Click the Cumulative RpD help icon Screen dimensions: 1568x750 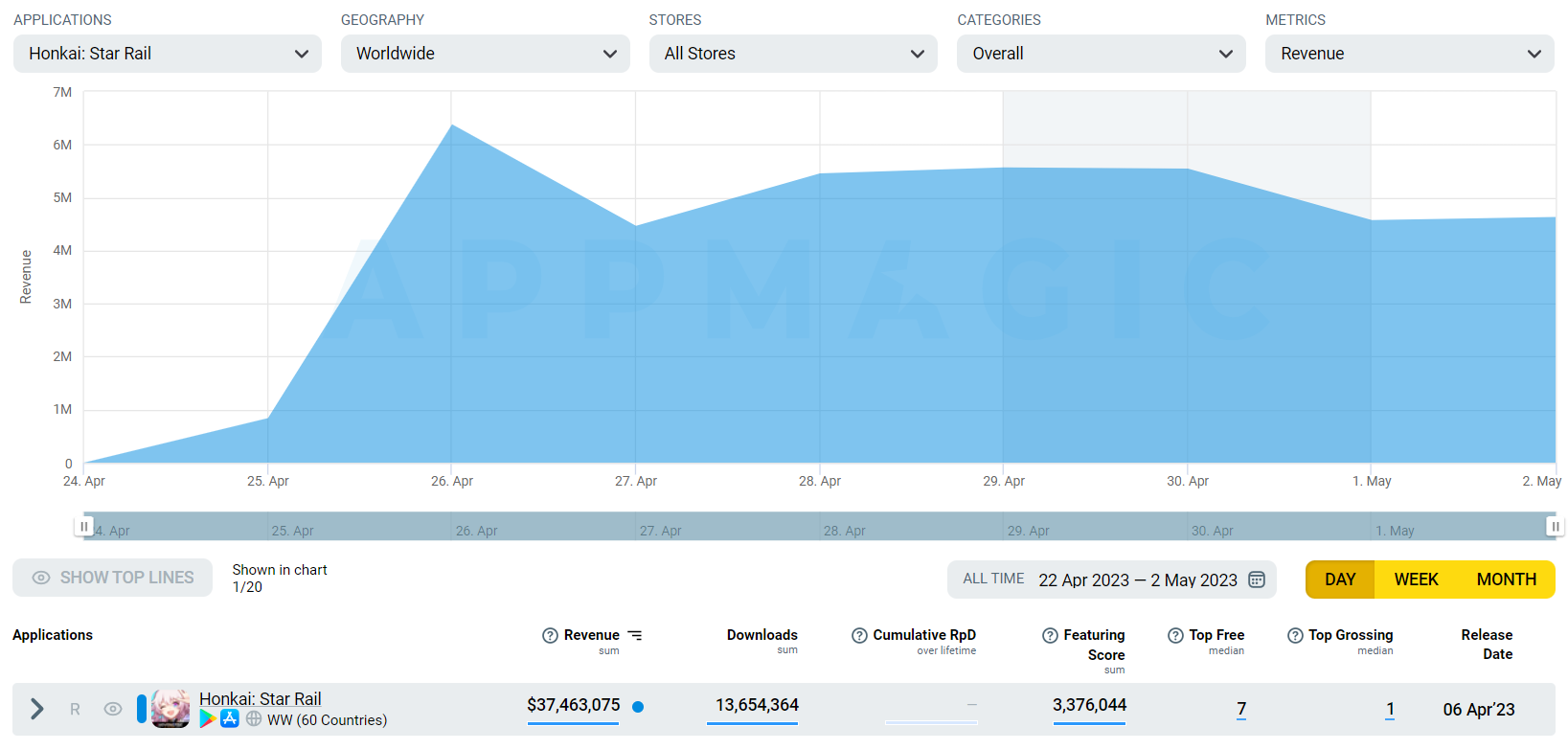[x=859, y=636]
